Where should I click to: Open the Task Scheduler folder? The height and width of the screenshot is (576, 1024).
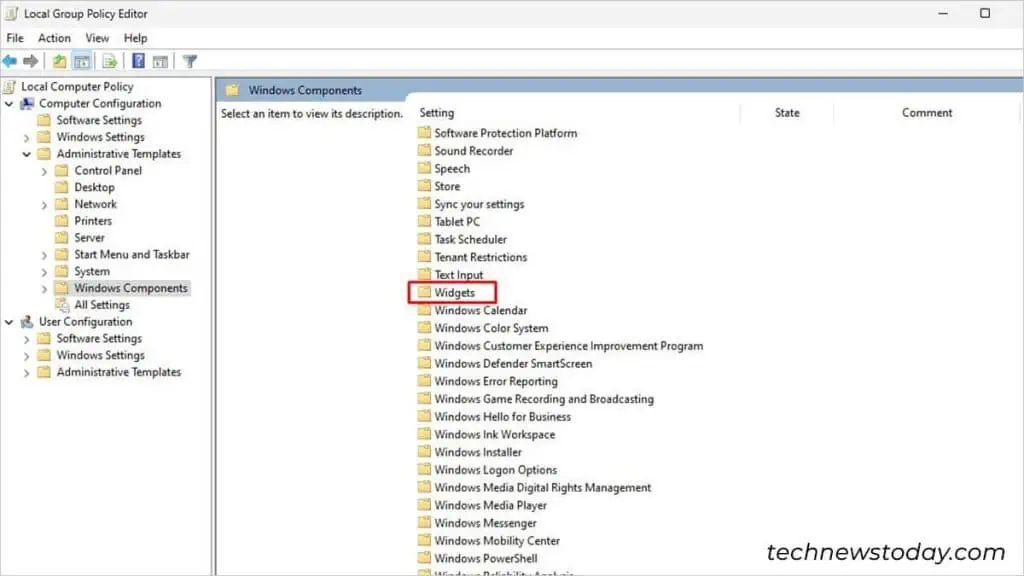tap(466, 239)
